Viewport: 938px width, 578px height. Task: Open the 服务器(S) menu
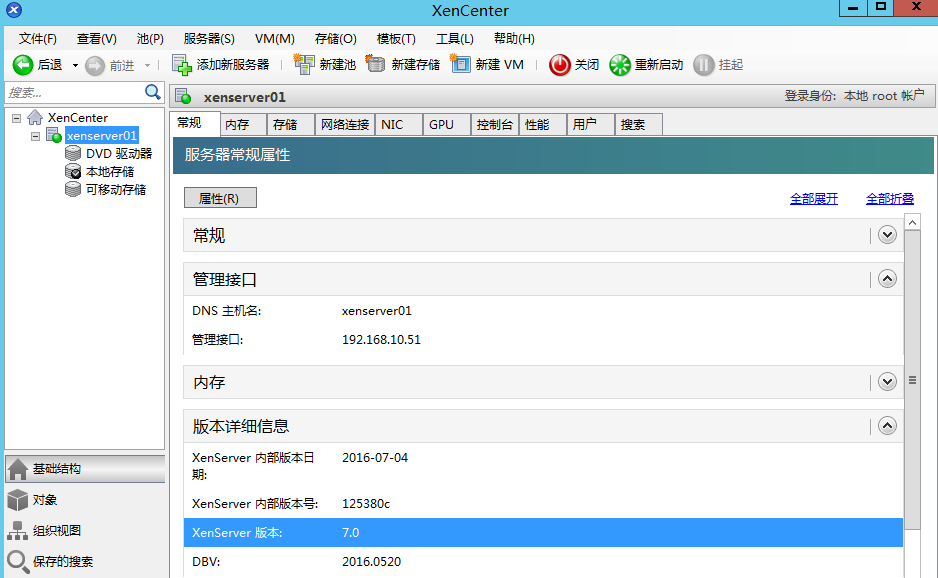[209, 39]
